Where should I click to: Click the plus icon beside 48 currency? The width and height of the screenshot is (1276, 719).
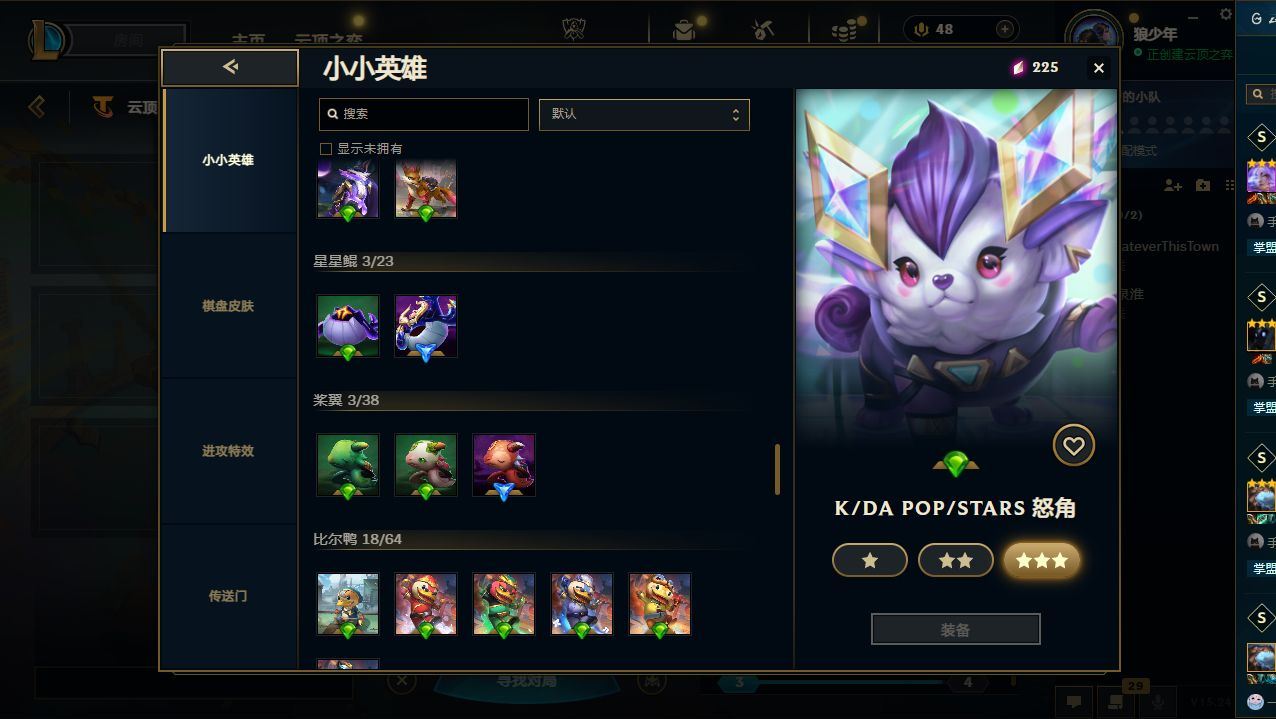click(x=1005, y=29)
